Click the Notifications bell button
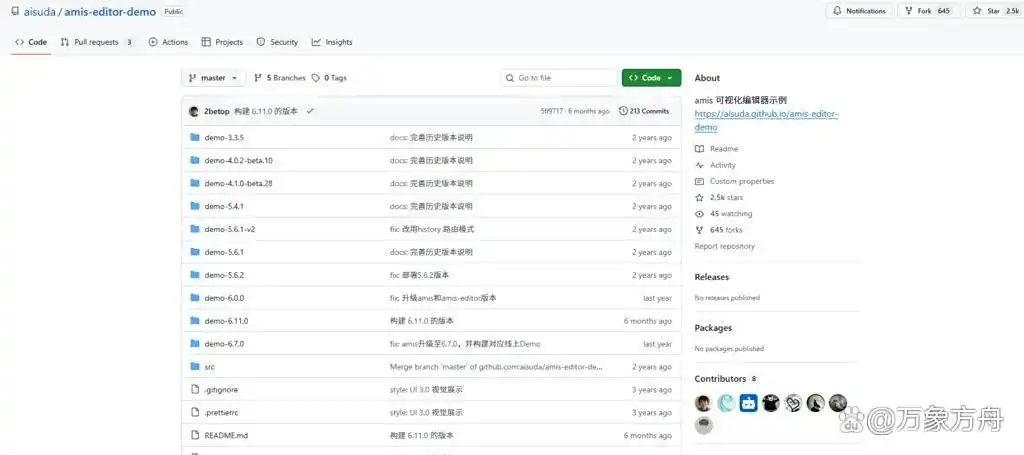 click(x=859, y=11)
